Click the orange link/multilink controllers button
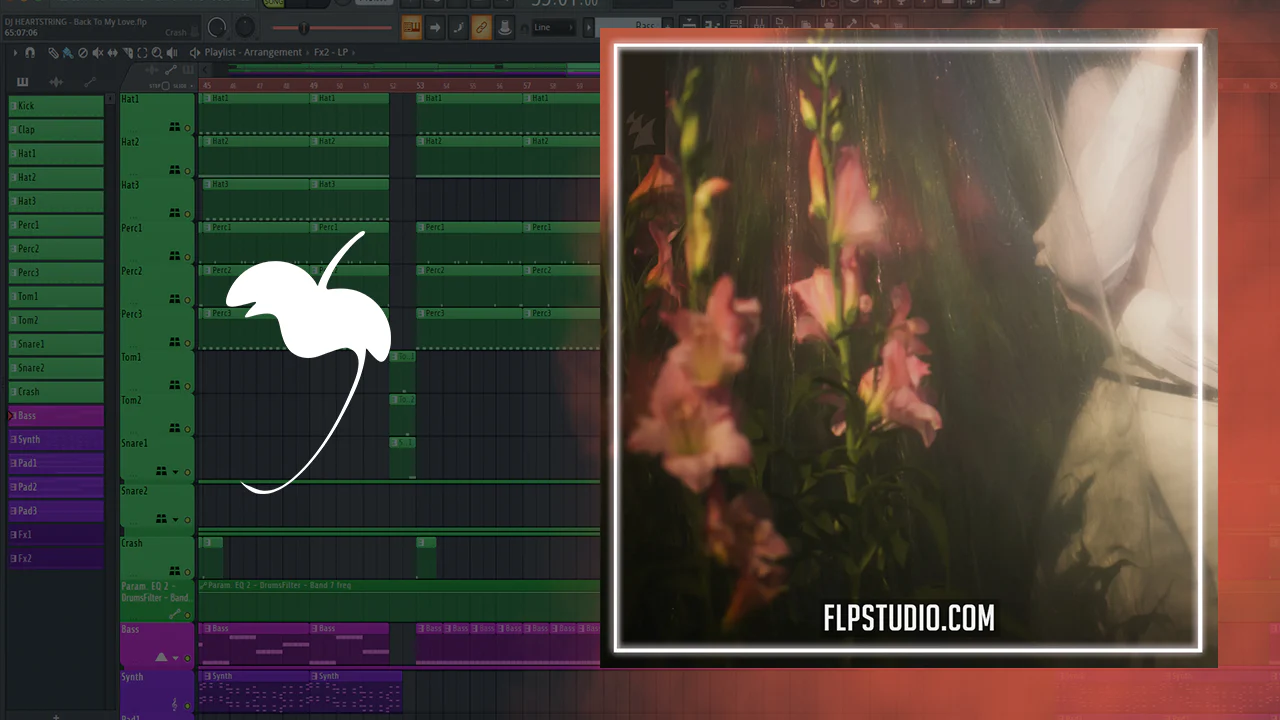The image size is (1280, 720). tap(481, 28)
